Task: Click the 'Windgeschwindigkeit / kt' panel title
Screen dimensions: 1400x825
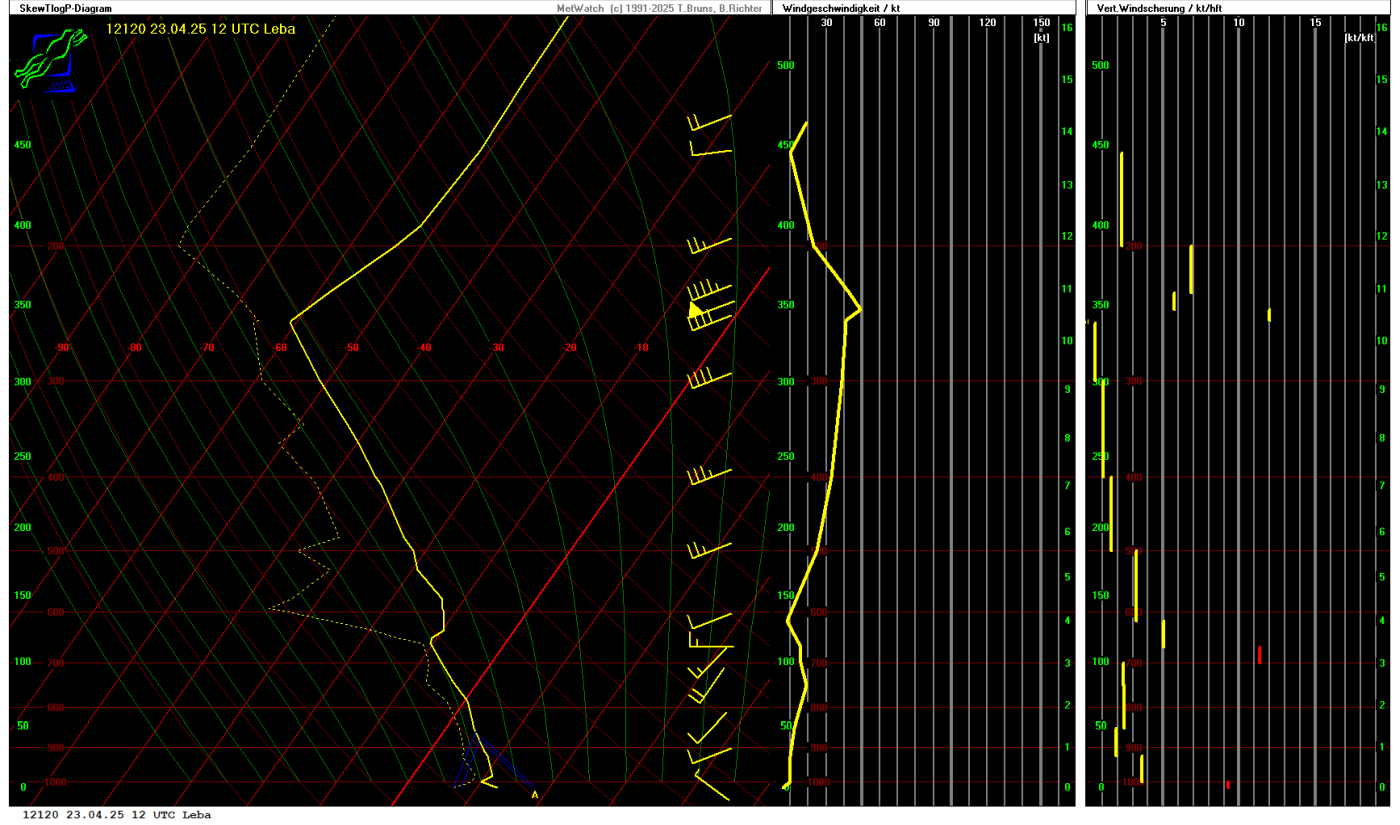Action: click(842, 8)
